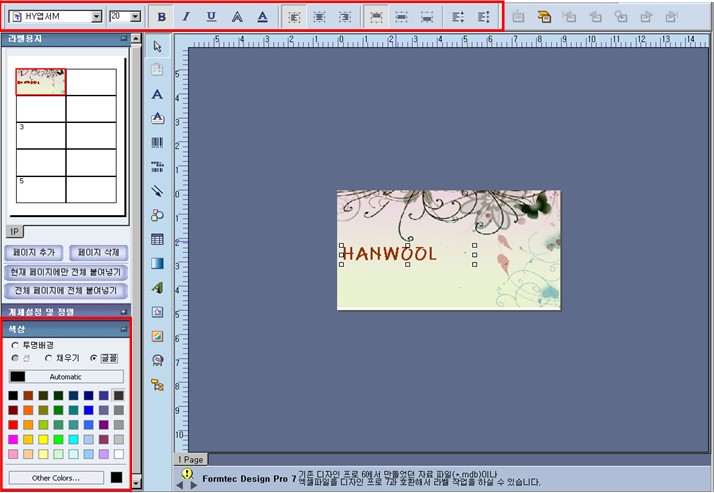Center text horizontally

[319, 17]
